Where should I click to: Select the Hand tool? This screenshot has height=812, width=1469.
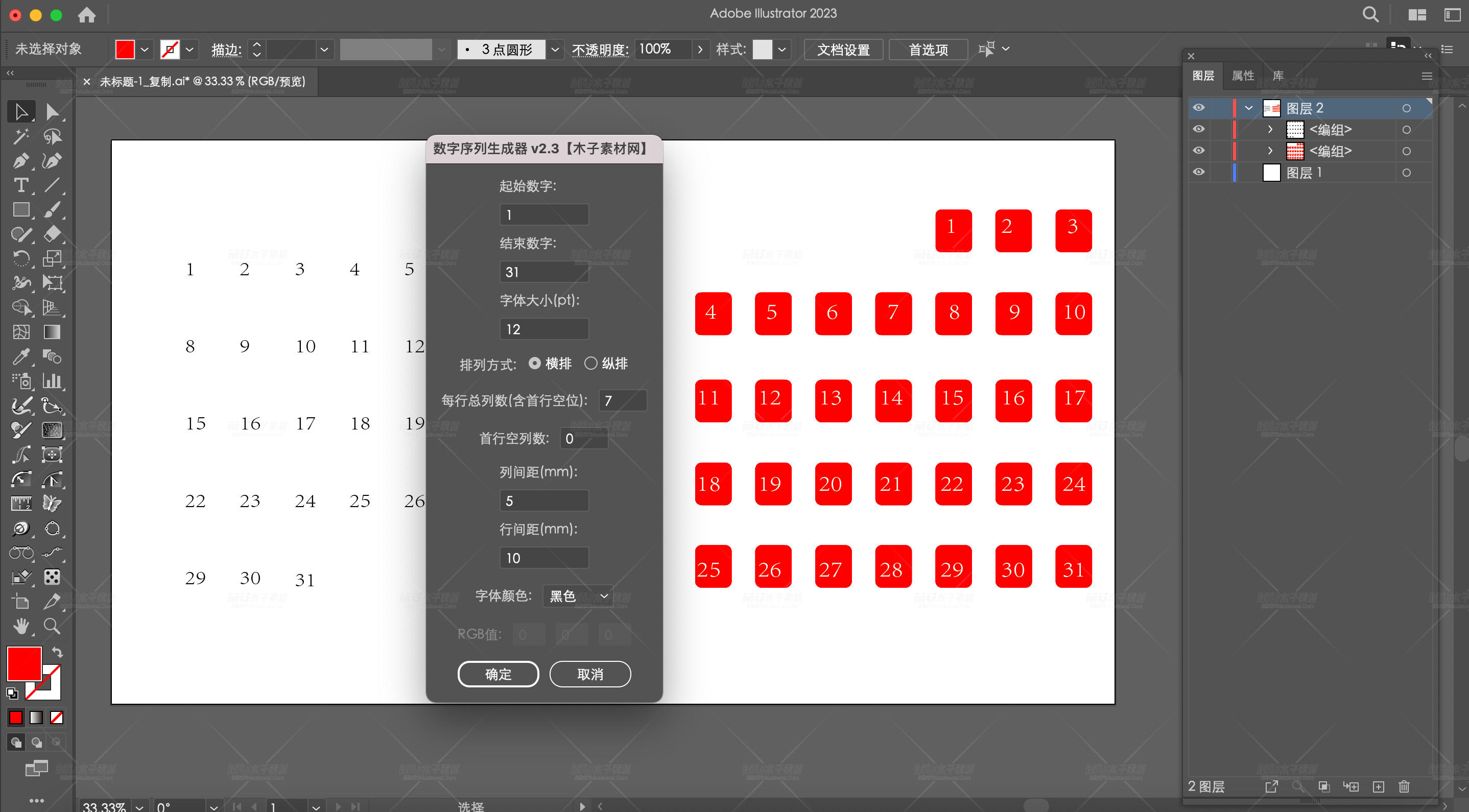[x=21, y=626]
